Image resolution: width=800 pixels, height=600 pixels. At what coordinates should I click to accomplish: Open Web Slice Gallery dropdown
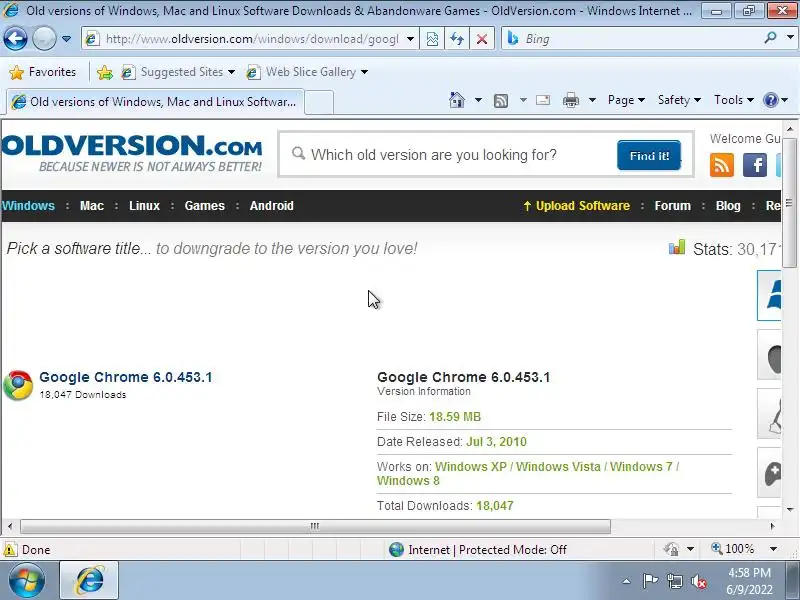click(x=307, y=72)
